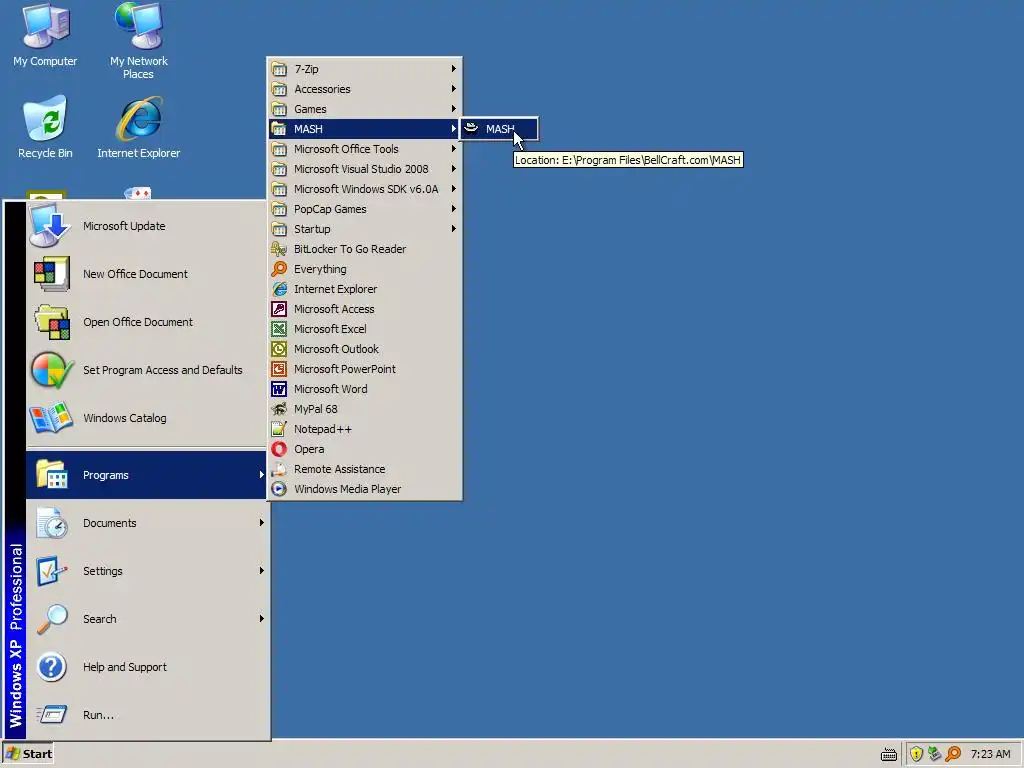Expand the PopCap Games submenu arrow

[x=453, y=209]
